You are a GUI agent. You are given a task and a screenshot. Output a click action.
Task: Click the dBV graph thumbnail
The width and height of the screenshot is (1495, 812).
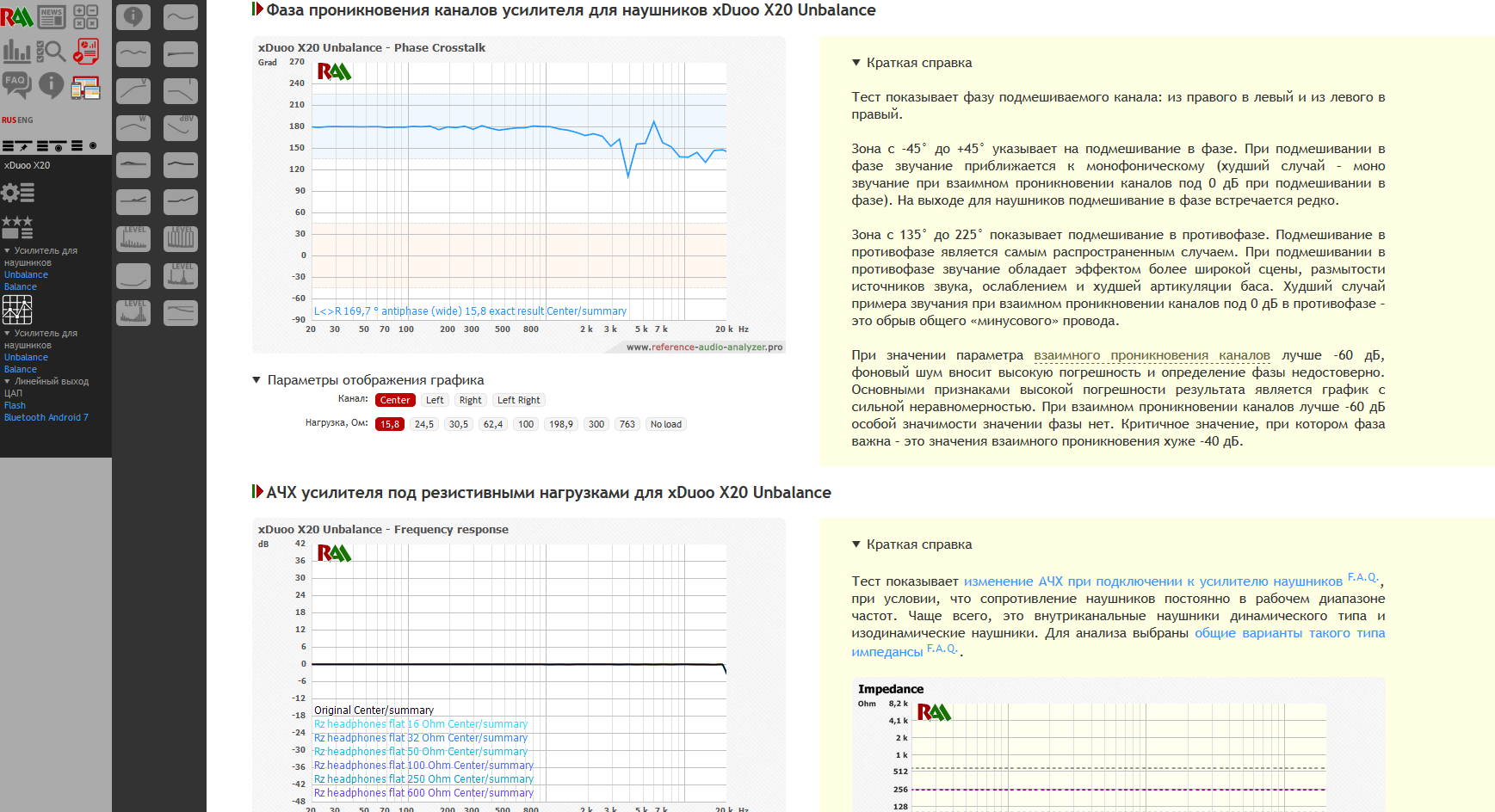[x=181, y=127]
